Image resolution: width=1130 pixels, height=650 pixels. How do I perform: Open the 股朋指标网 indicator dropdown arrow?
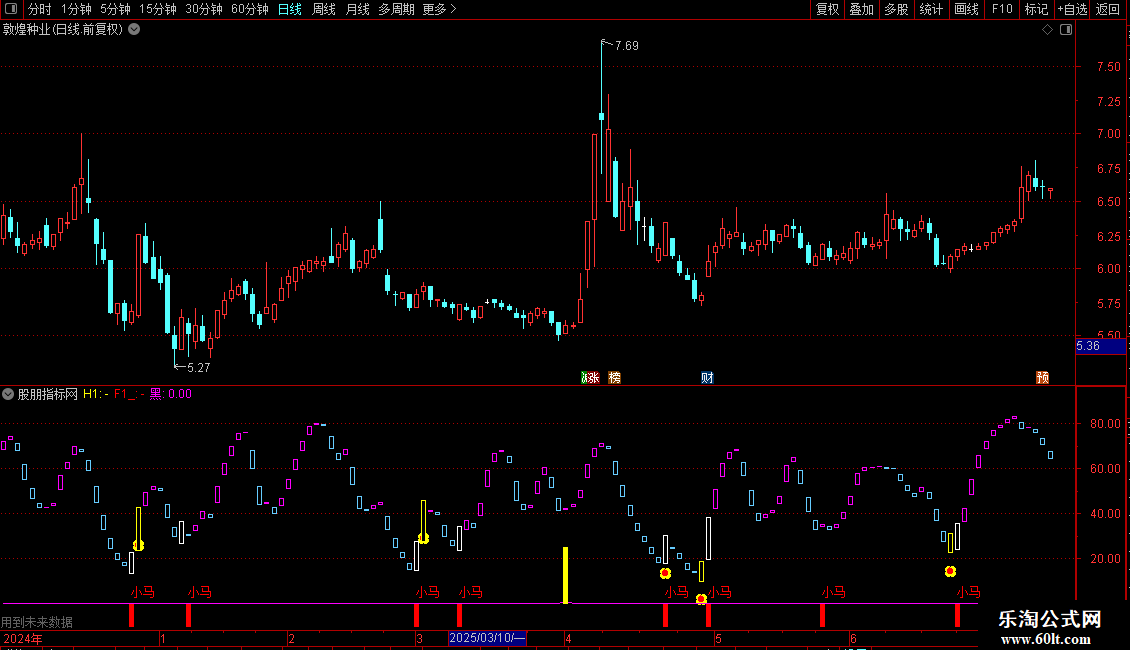pos(8,394)
